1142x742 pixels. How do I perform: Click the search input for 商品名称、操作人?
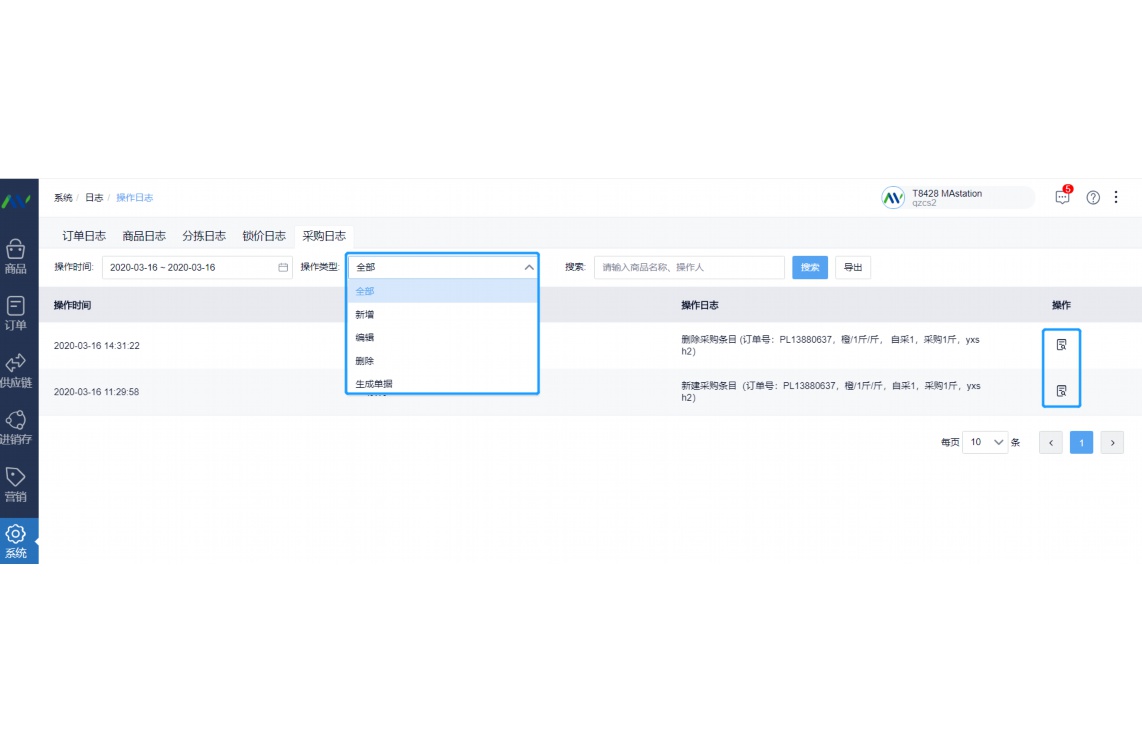tap(689, 267)
